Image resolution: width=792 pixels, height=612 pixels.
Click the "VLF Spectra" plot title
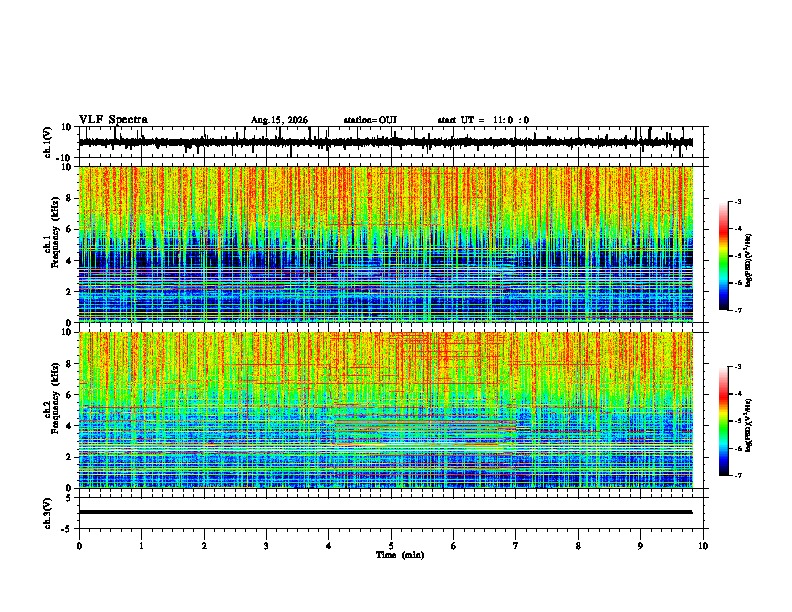click(x=113, y=120)
